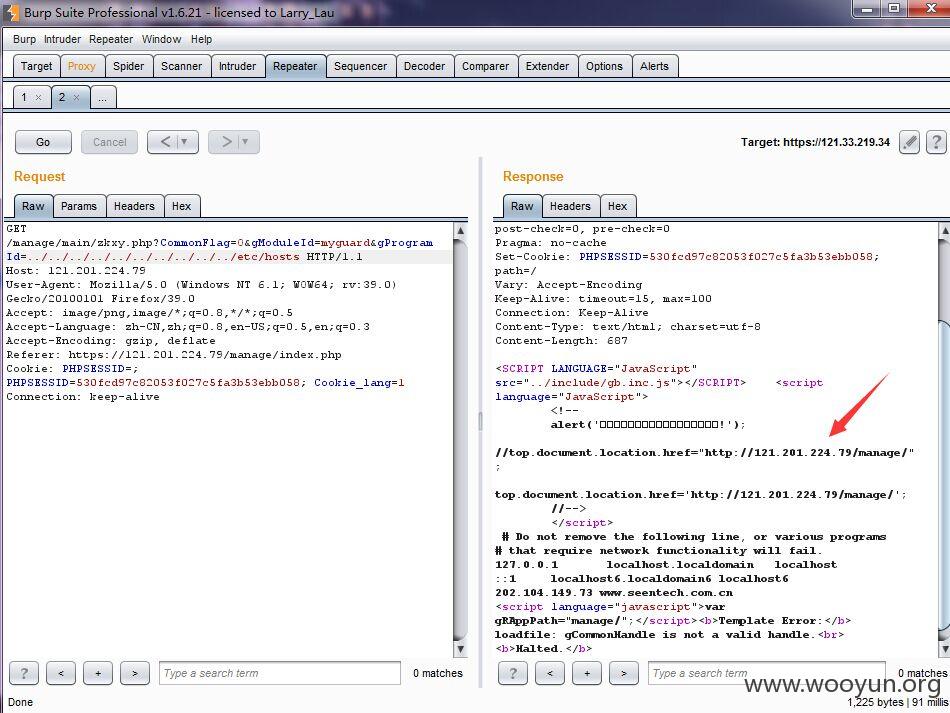Select the response Raw tab
950x713 pixels.
pyautogui.click(x=522, y=206)
